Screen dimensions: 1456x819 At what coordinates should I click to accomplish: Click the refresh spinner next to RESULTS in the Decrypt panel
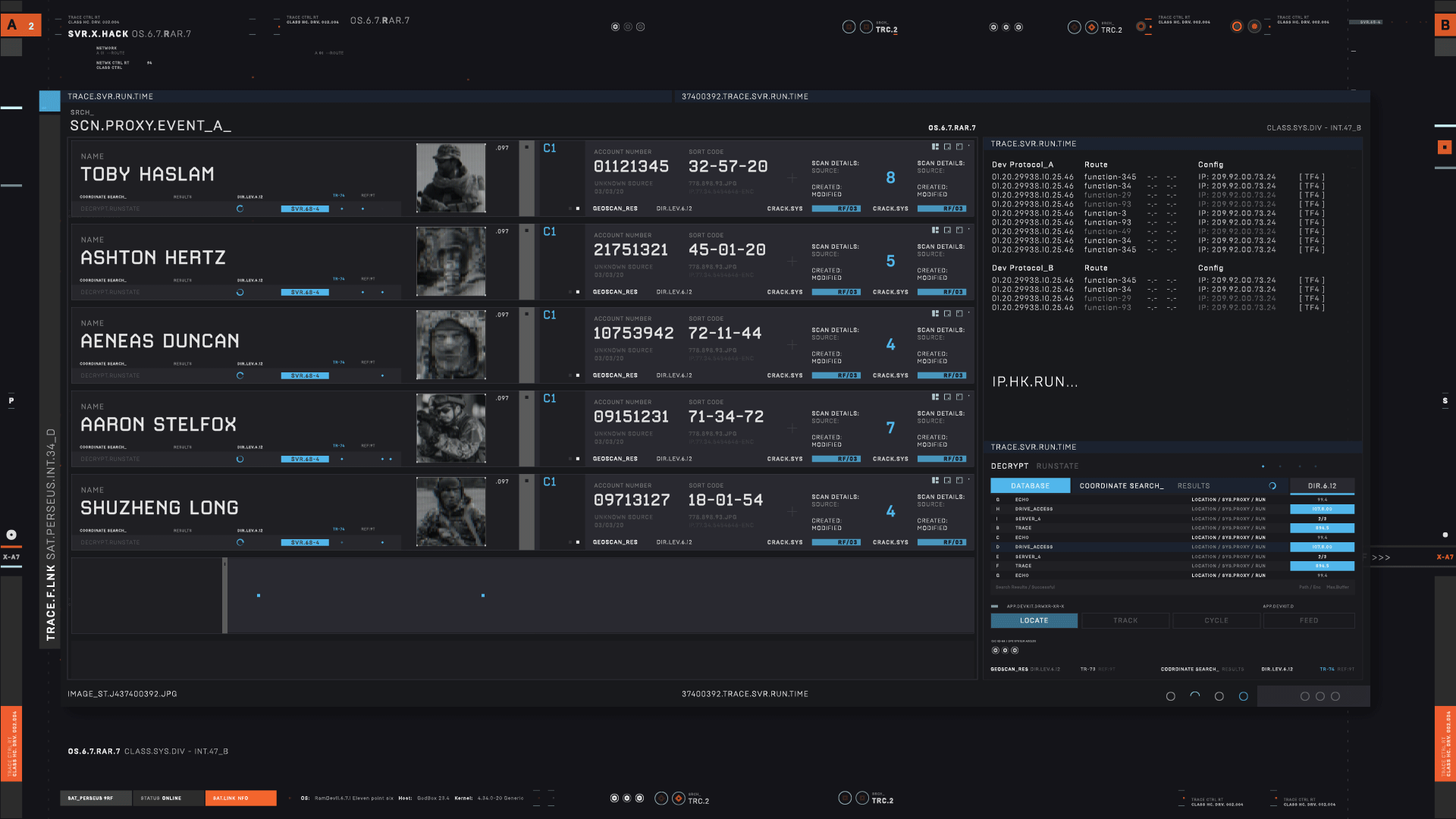click(1272, 486)
